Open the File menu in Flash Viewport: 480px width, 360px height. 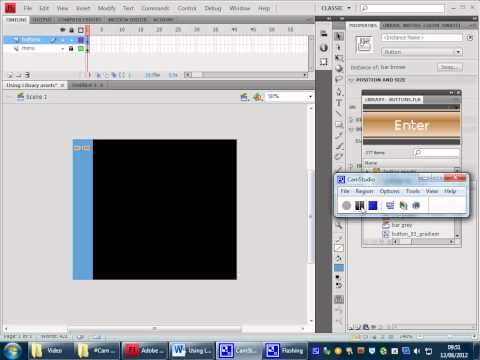(x=28, y=8)
